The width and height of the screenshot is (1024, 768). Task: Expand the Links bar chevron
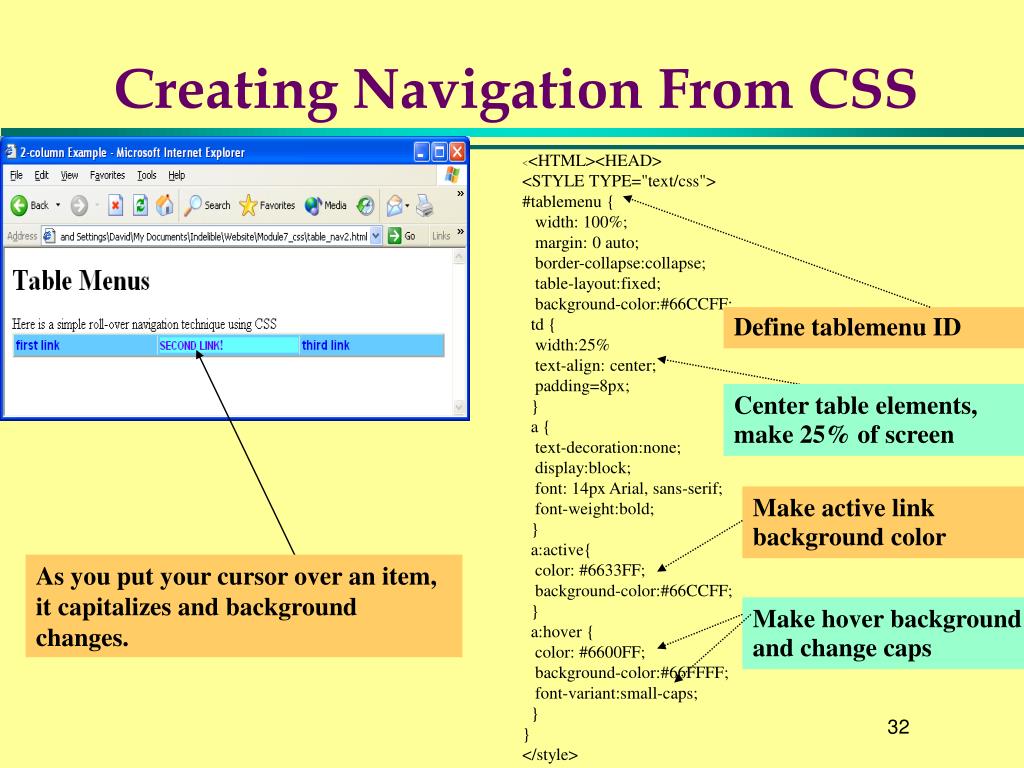pyautogui.click(x=460, y=232)
